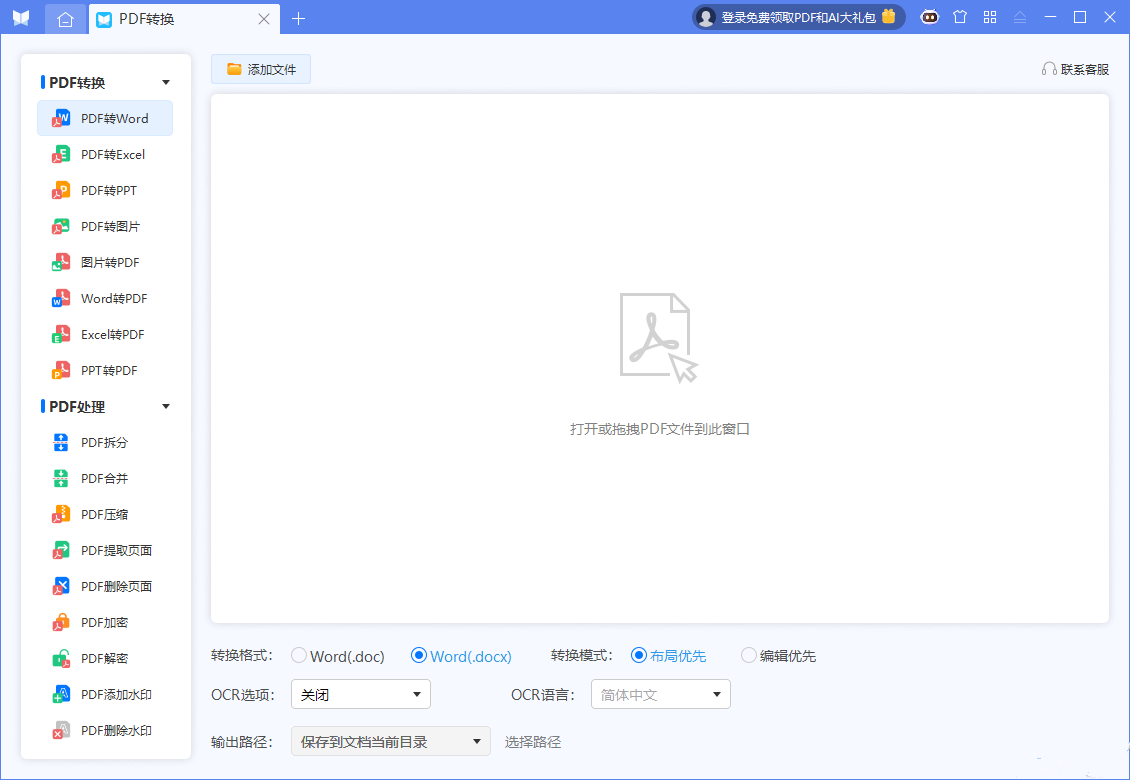The width and height of the screenshot is (1130, 780).
Task: Select Word(.doc) output format
Action: coord(338,656)
